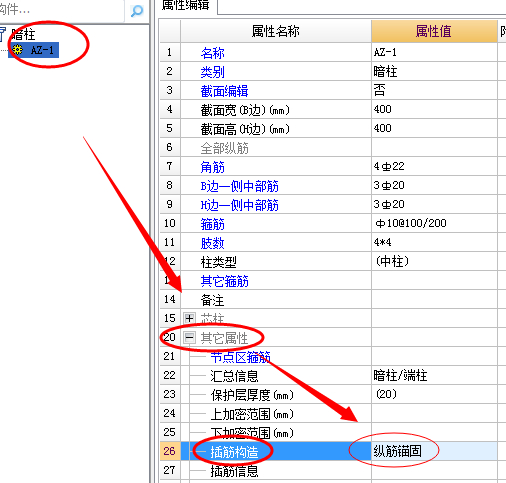Click row number 26 header
Screen dimensions: 506x483
pos(170,451)
